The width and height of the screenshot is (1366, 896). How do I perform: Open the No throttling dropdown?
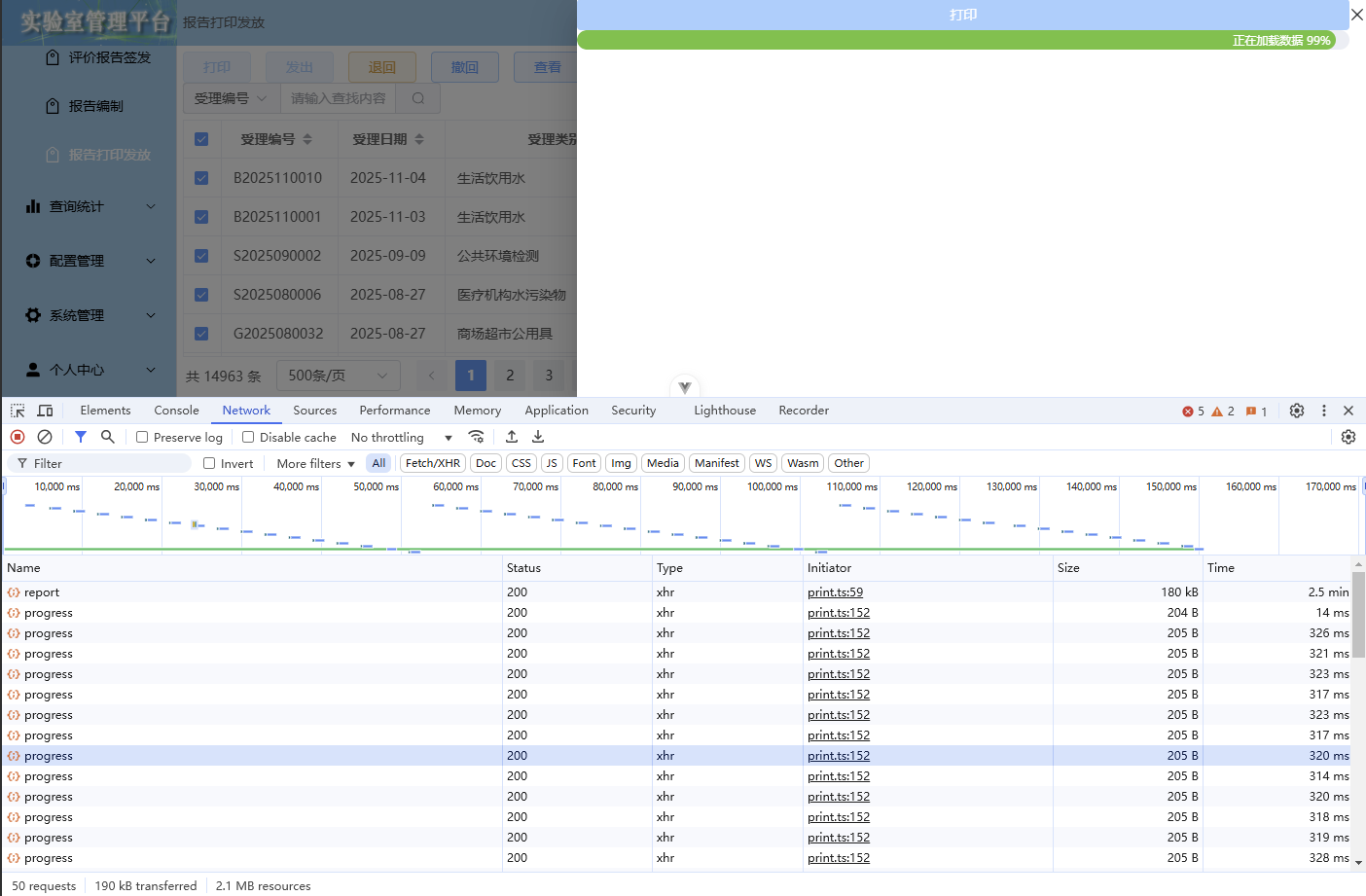point(402,437)
